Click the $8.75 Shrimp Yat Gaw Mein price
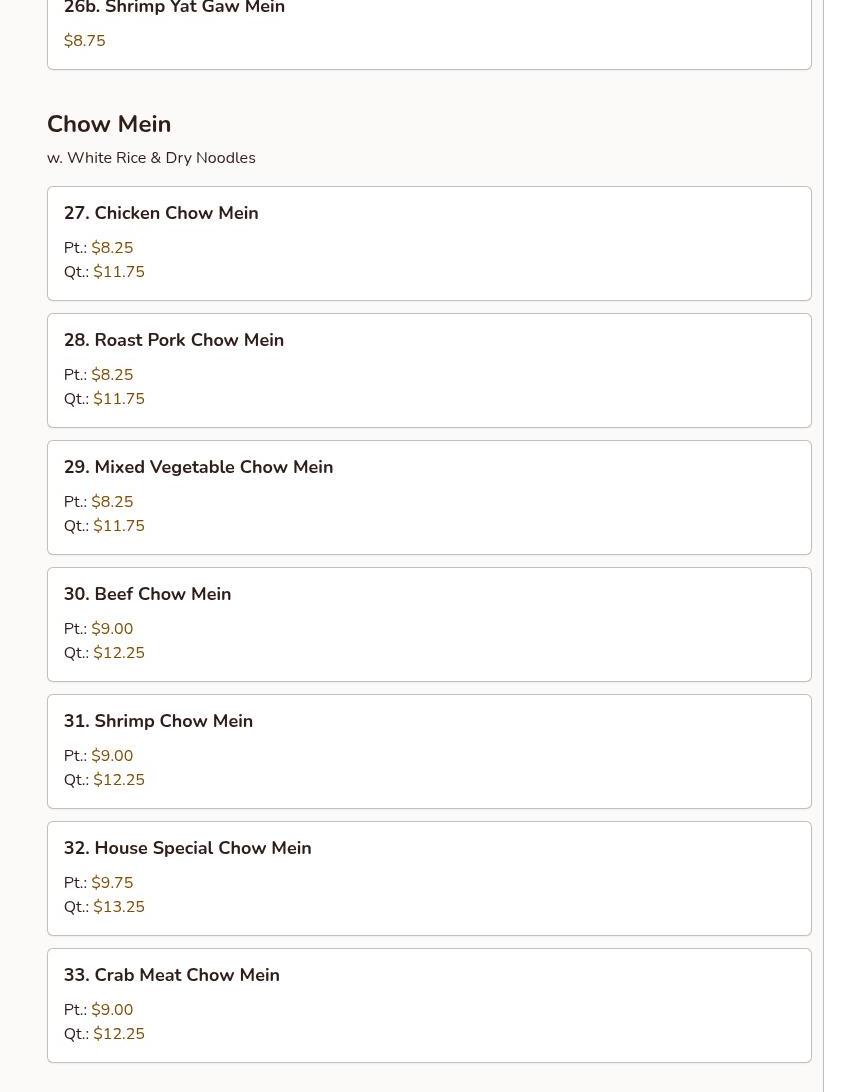The image size is (844, 1092). tap(85, 40)
